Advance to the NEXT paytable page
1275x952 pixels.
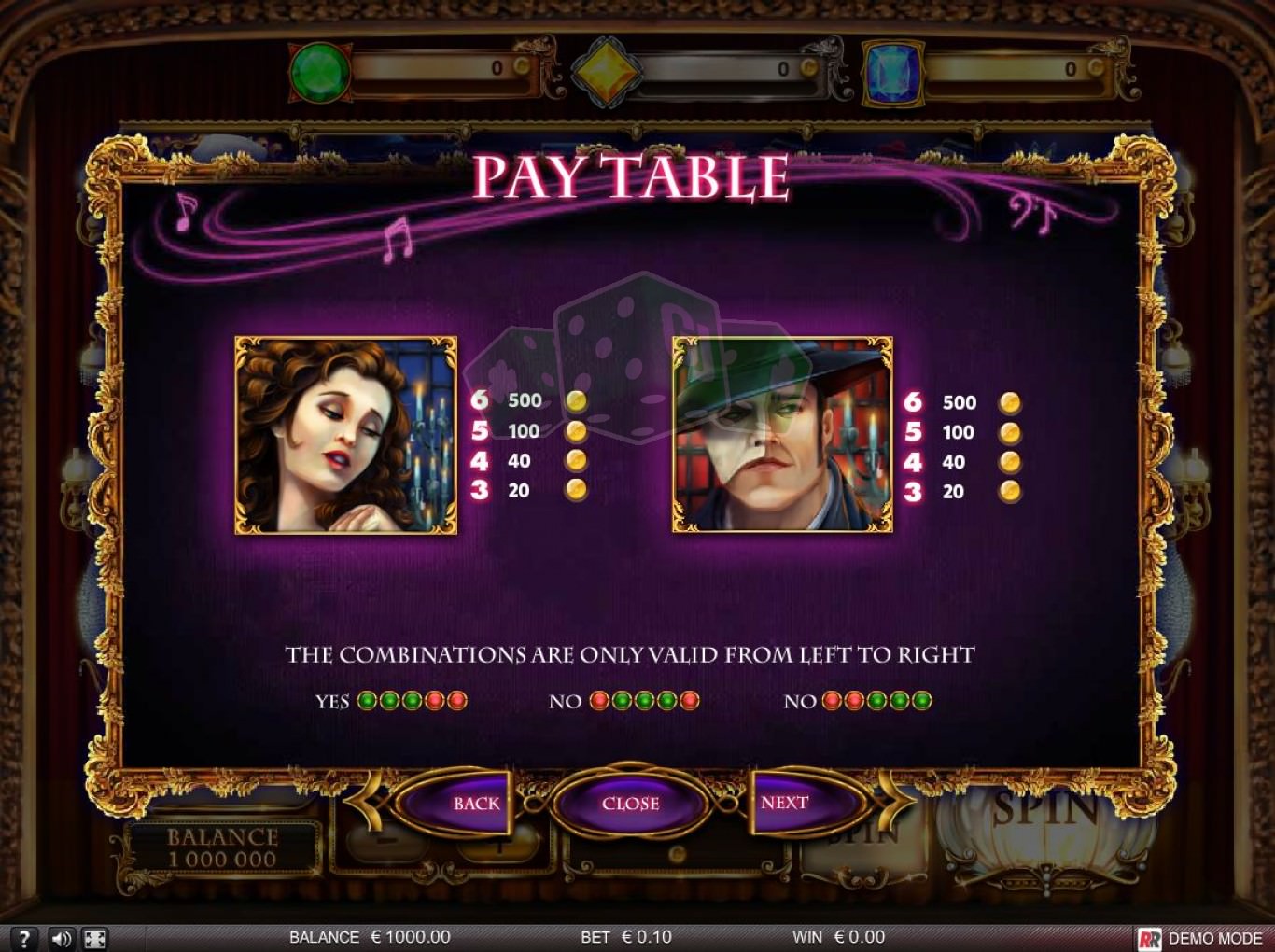tap(786, 803)
